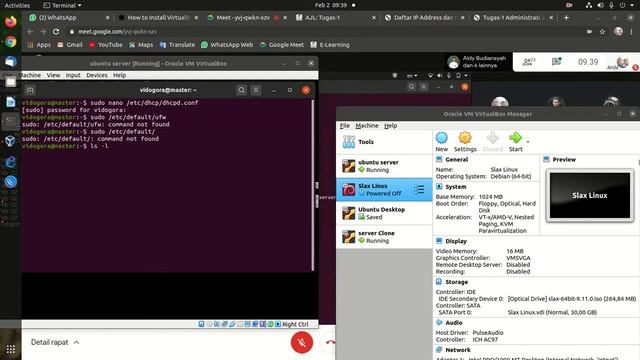The image size is (640, 360).
Task: Click new tab icon in guest terminal
Action: (x=30, y=90)
